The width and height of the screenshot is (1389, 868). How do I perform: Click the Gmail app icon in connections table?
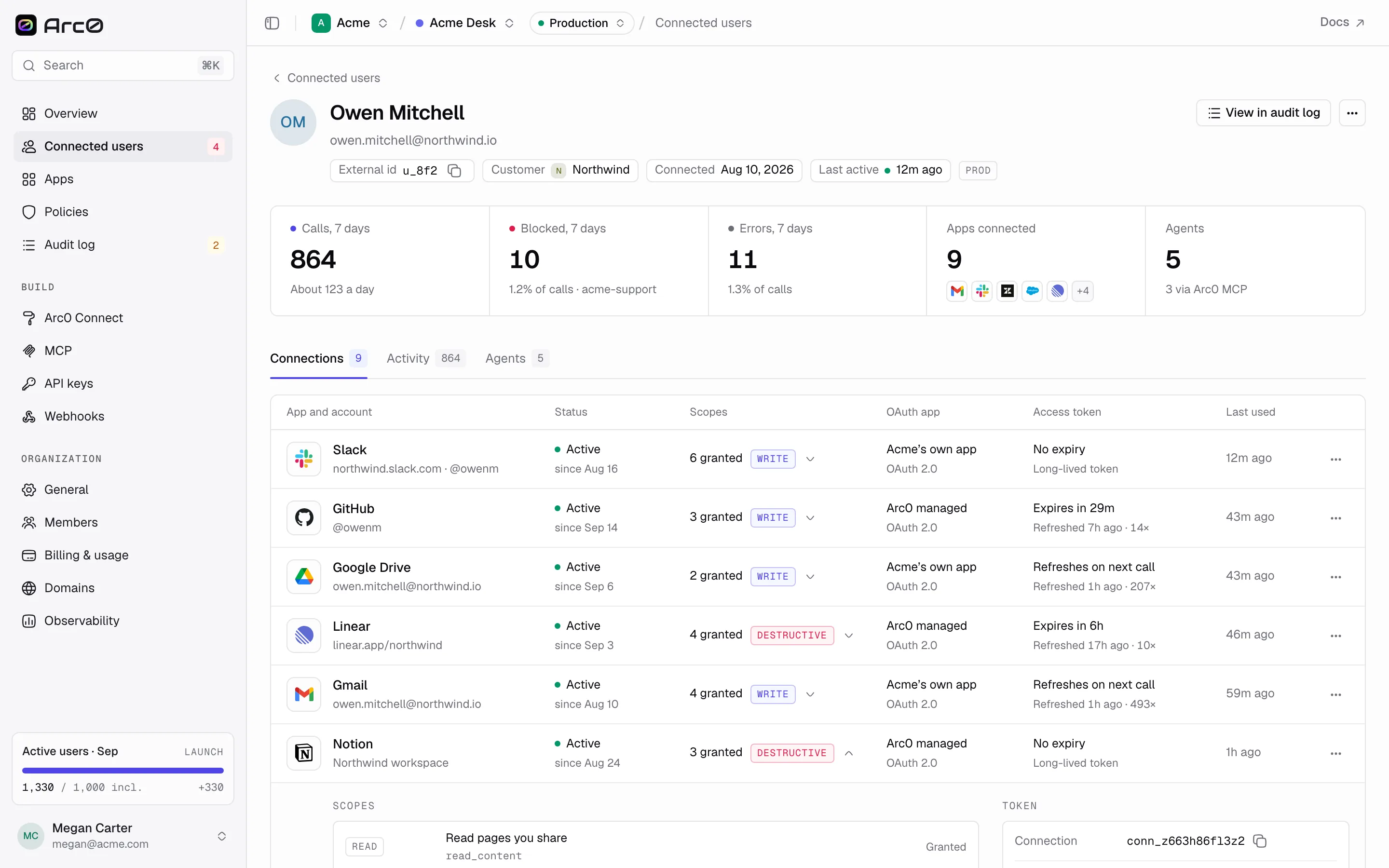[304, 694]
